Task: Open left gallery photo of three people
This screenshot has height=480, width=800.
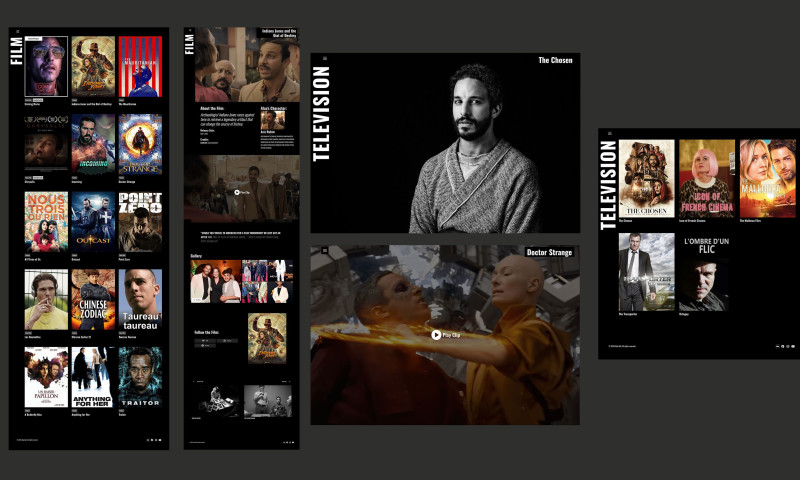Action: tap(216, 282)
